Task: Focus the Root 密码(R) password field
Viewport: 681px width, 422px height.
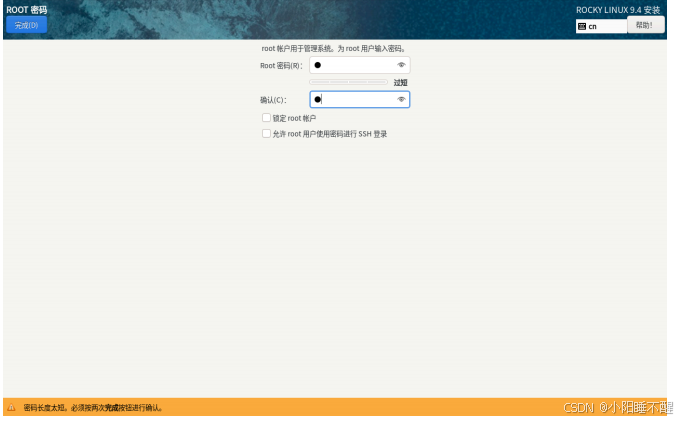Action: [360, 65]
